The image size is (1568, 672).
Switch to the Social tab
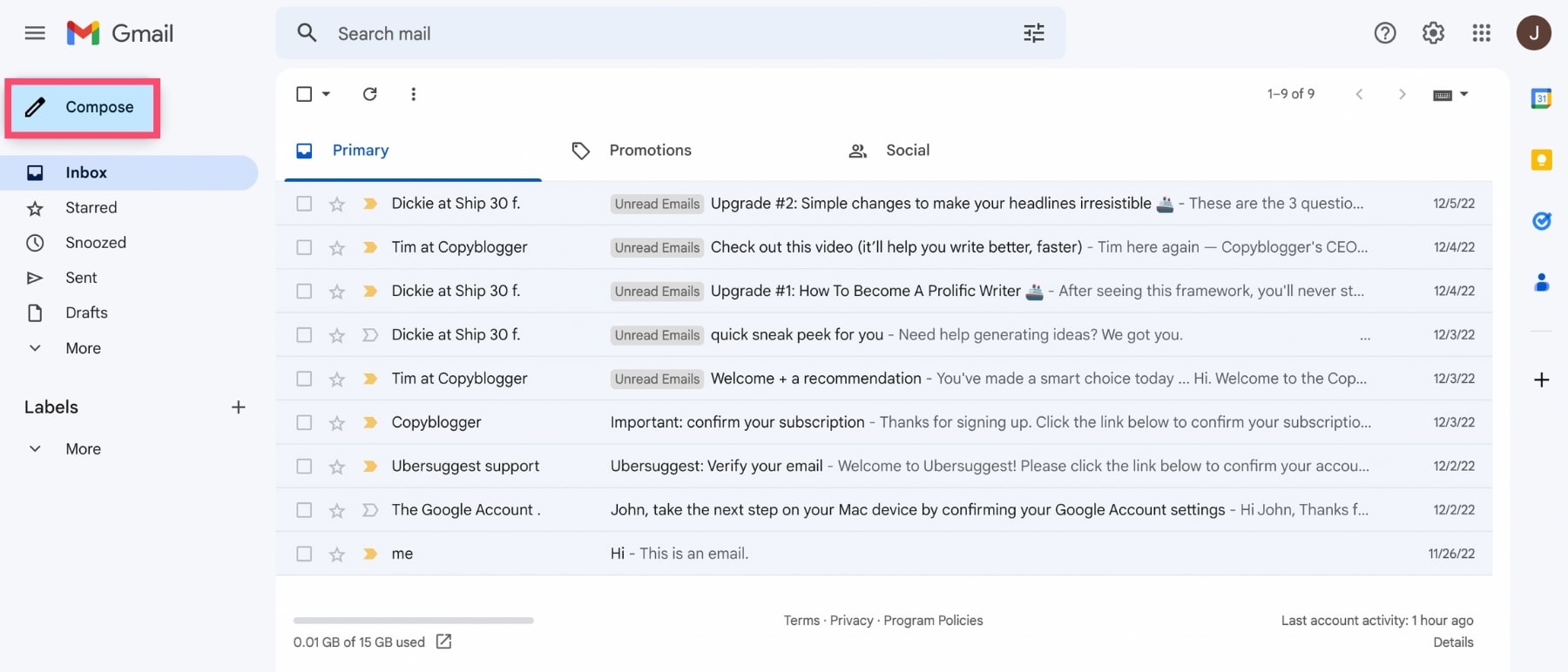889,151
